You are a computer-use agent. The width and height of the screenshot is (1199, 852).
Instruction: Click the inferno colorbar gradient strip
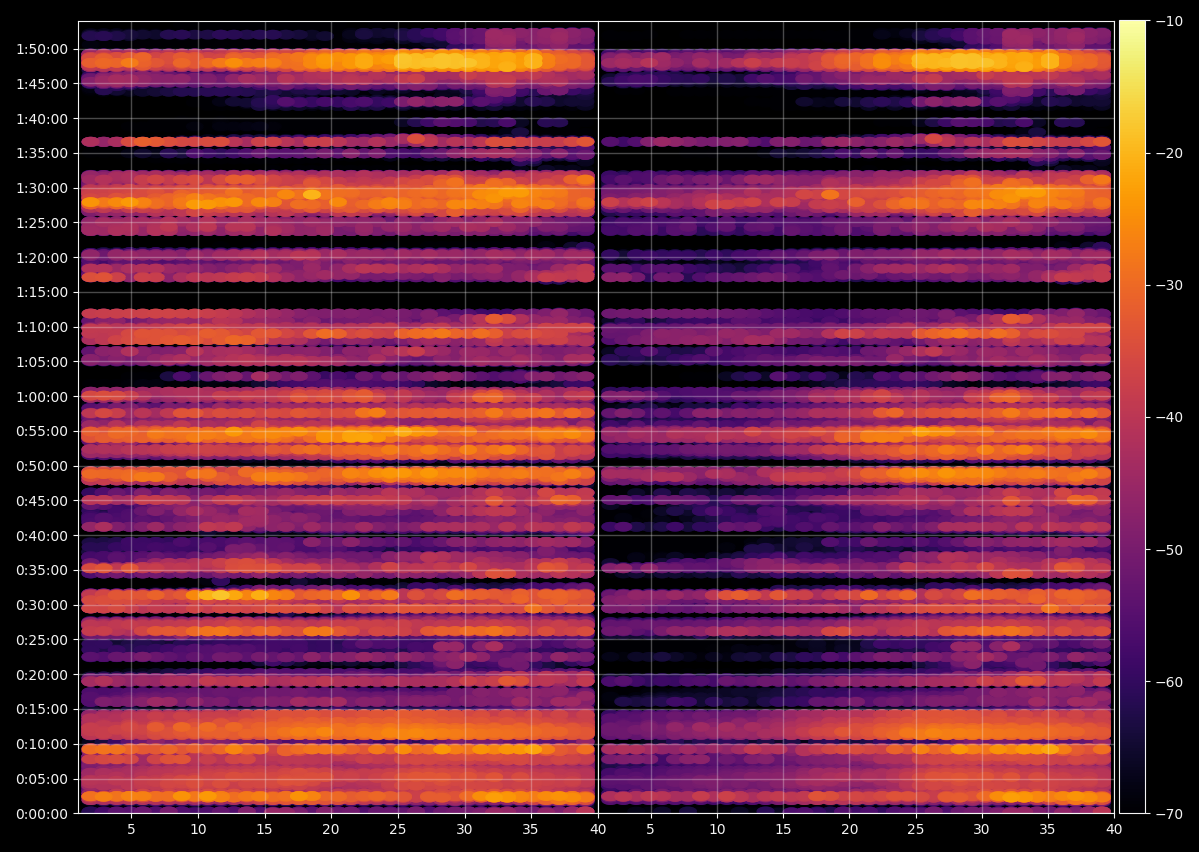pos(1132,418)
